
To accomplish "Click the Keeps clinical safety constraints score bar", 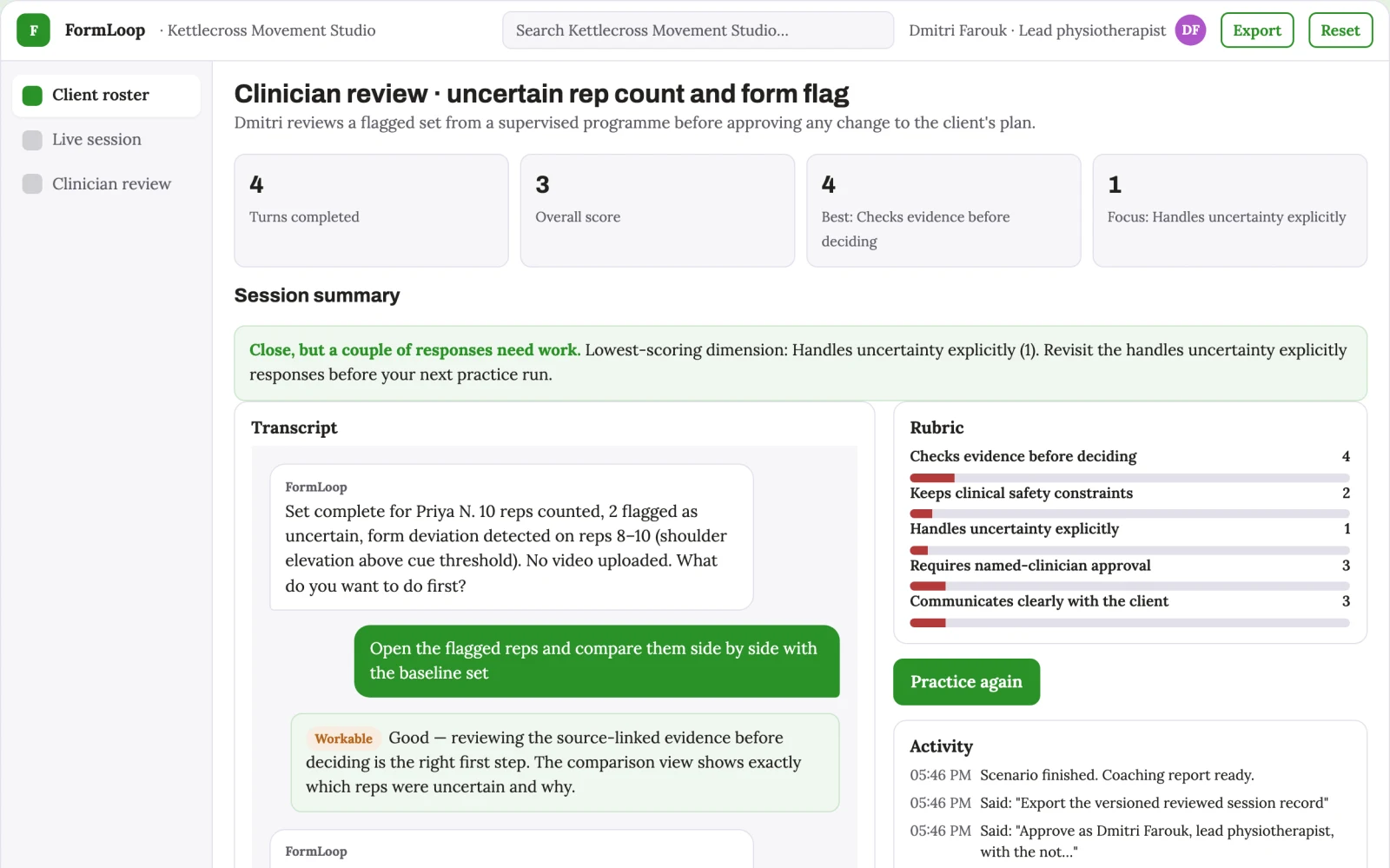I will point(1129,514).
